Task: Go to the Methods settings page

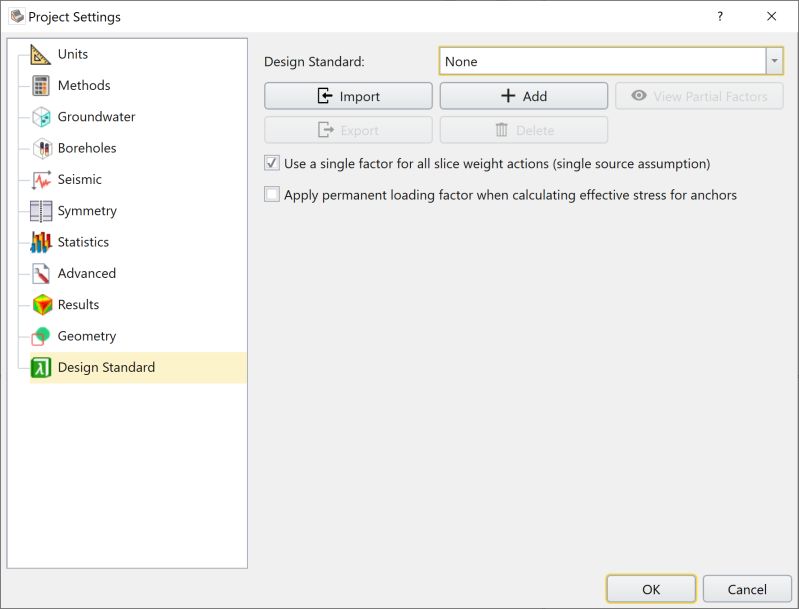Action: tap(84, 85)
